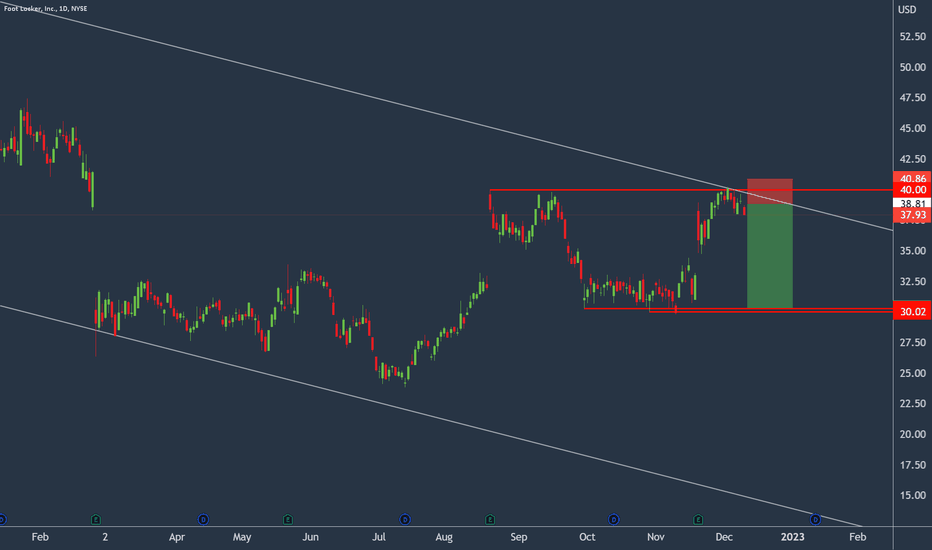Click the Nov label on time axis

coord(656,537)
